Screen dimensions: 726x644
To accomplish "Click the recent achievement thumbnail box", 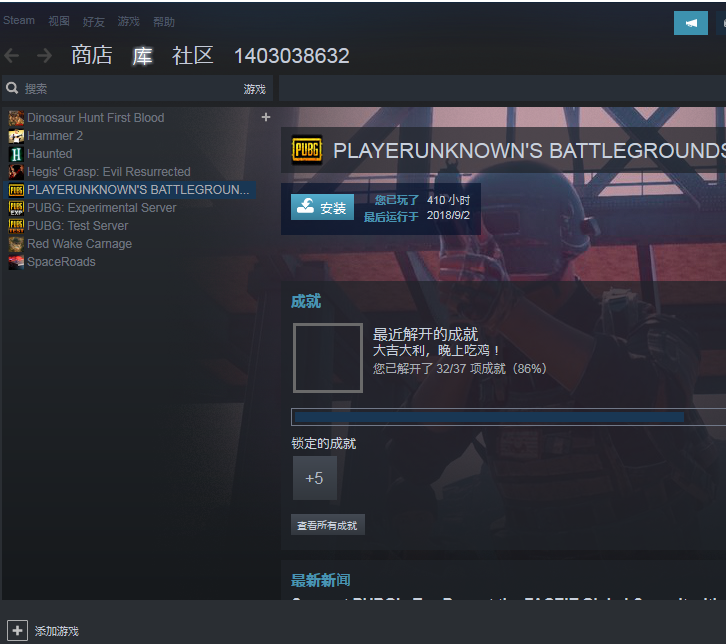I will tap(328, 358).
